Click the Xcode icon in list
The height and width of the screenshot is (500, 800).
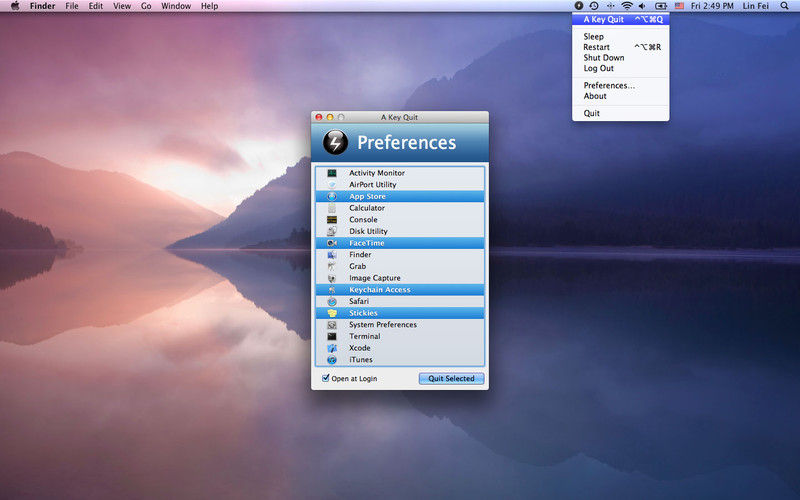point(332,348)
